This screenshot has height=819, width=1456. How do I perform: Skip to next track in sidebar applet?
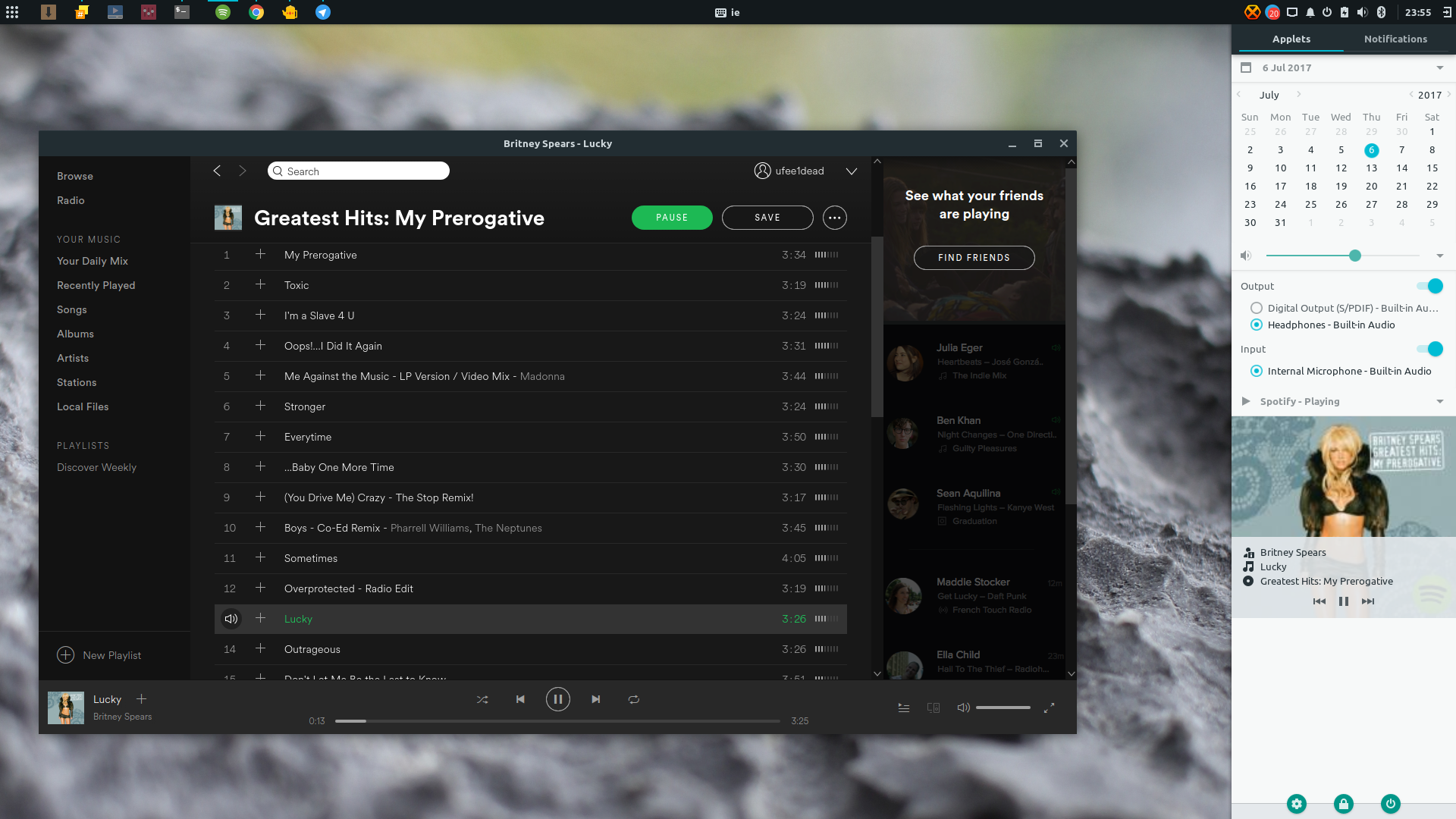pyautogui.click(x=1368, y=601)
